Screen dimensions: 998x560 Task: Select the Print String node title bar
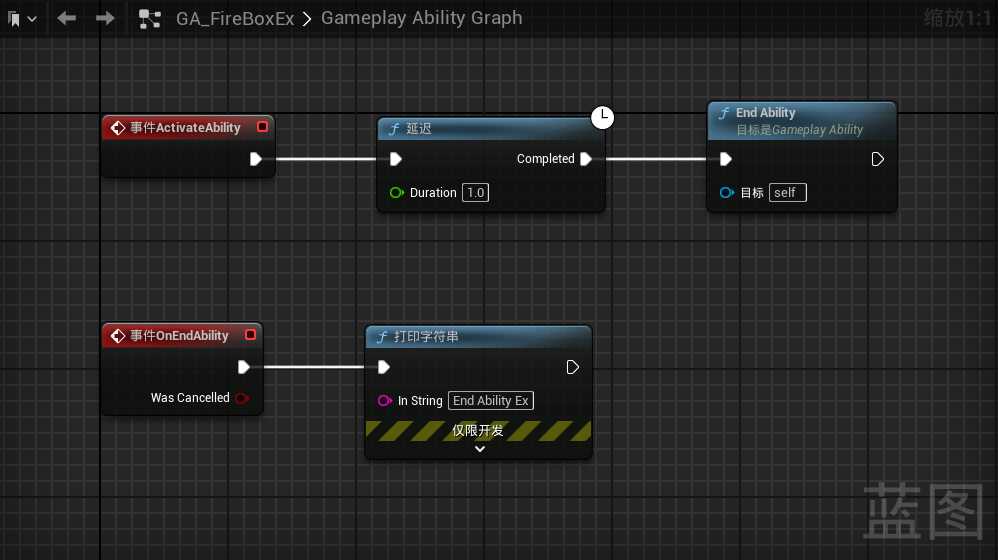click(x=478, y=337)
